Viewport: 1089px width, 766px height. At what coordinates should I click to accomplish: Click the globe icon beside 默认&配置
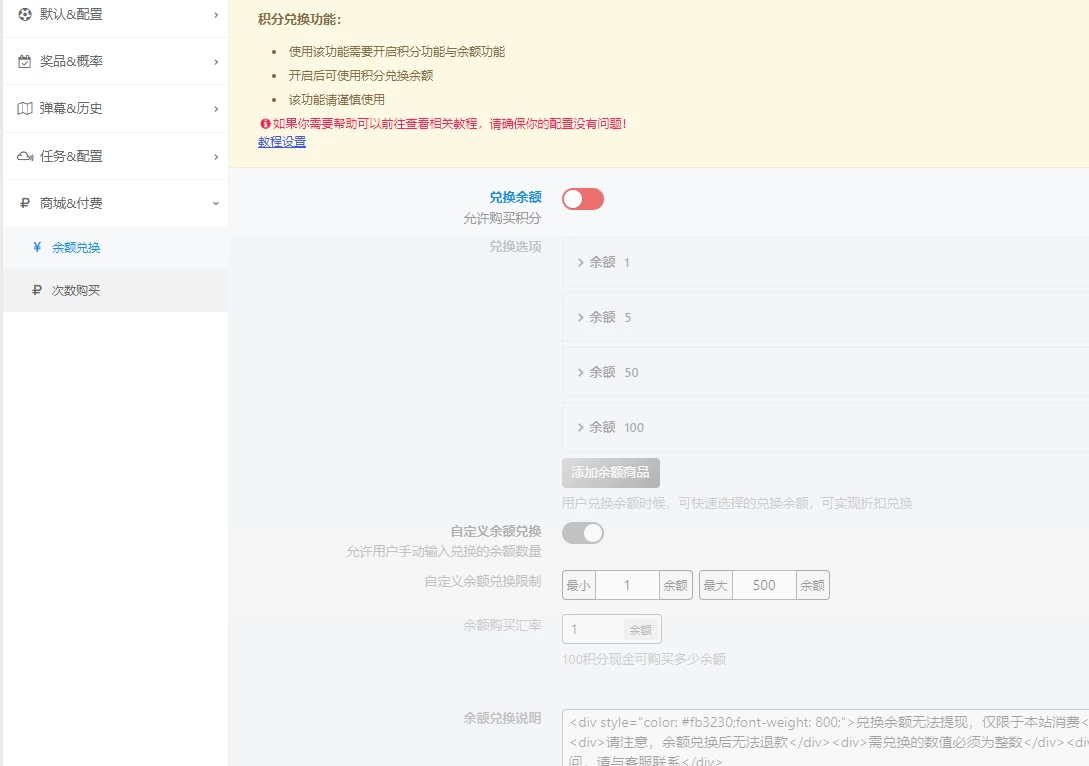[x=25, y=15]
